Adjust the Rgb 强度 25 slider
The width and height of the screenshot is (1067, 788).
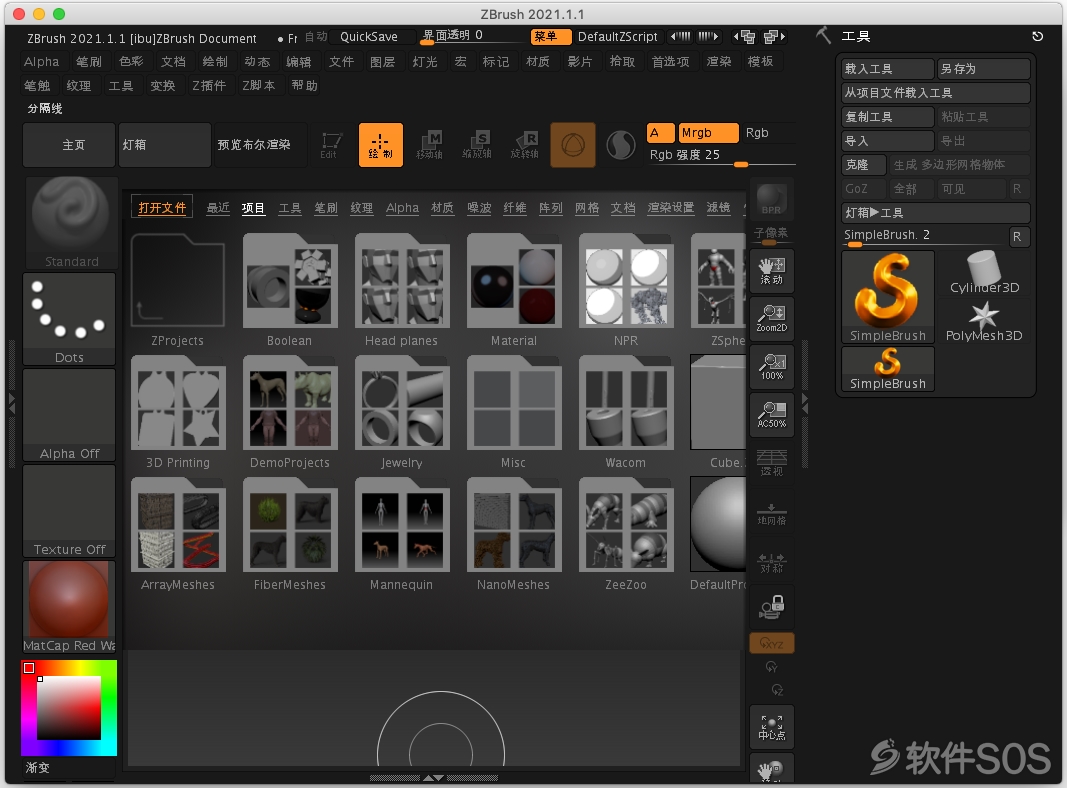[721, 156]
